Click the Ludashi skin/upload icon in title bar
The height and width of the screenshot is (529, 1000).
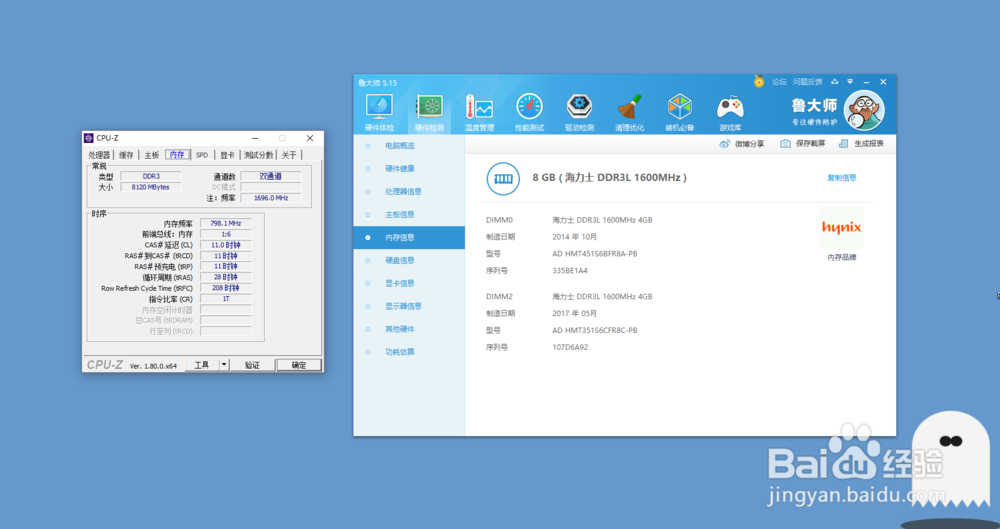pyautogui.click(x=835, y=82)
